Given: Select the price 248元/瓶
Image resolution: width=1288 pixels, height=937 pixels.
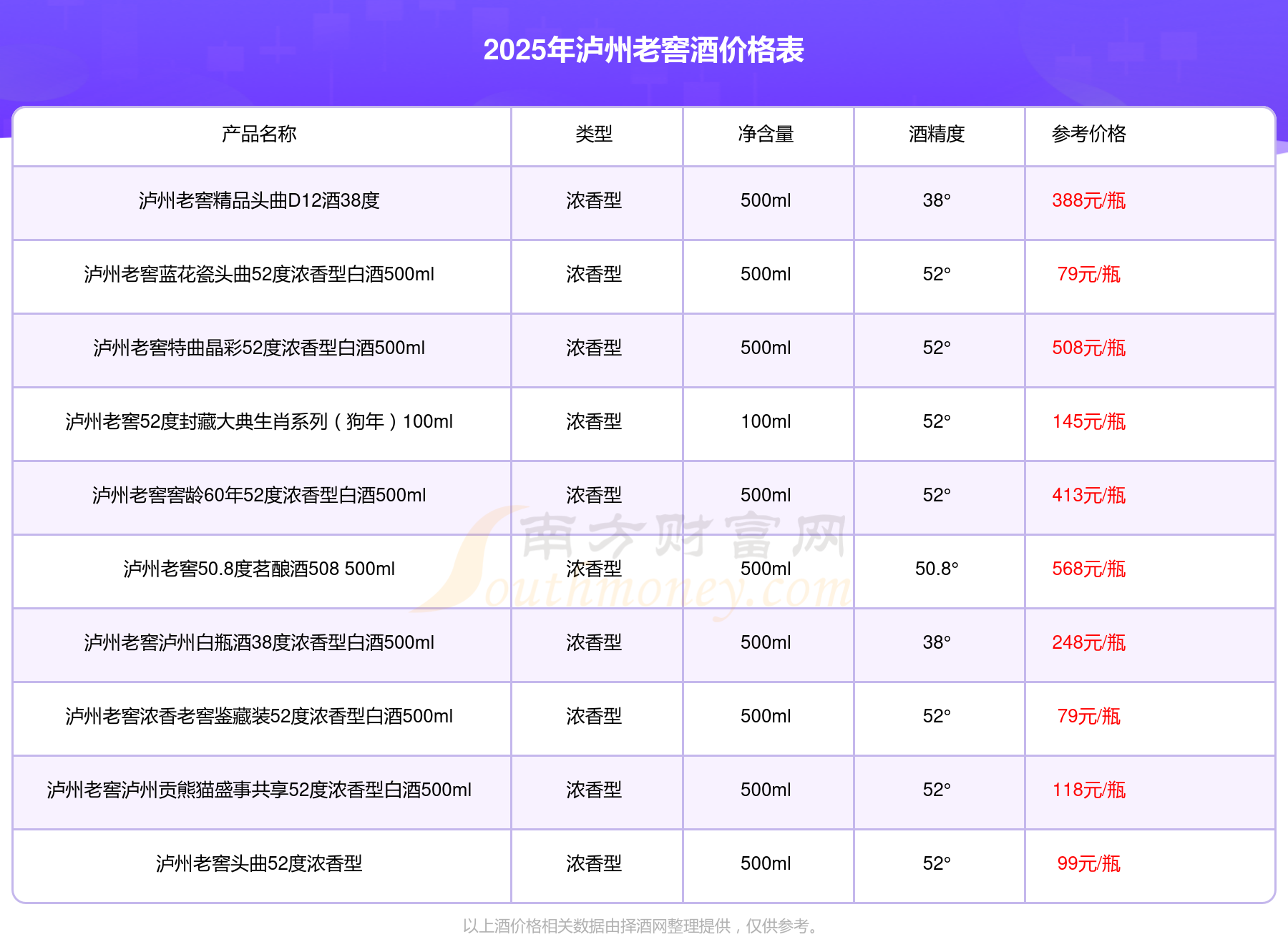Looking at the screenshot, I should [x=1089, y=642].
